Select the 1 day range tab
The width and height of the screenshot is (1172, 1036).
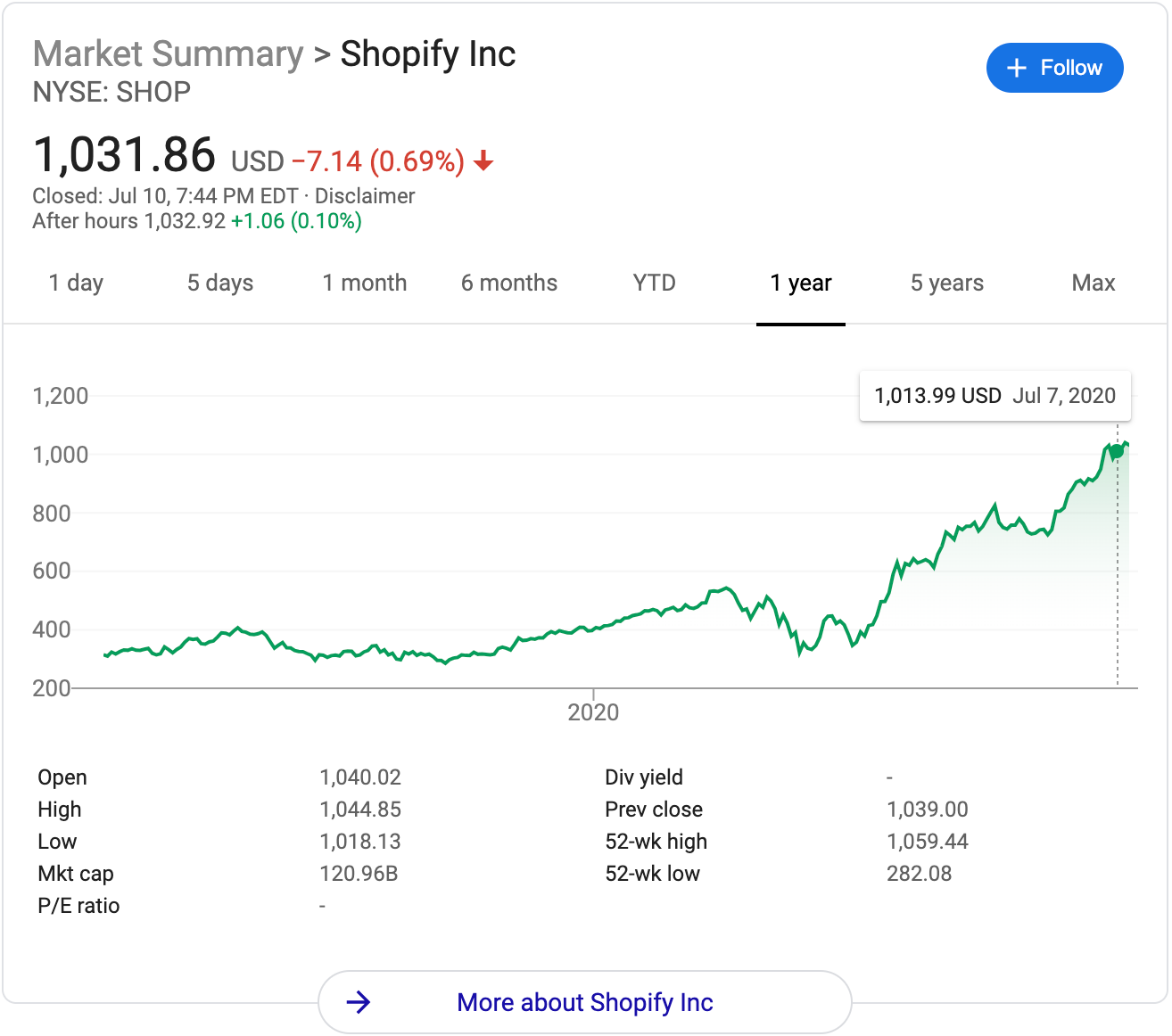(76, 283)
